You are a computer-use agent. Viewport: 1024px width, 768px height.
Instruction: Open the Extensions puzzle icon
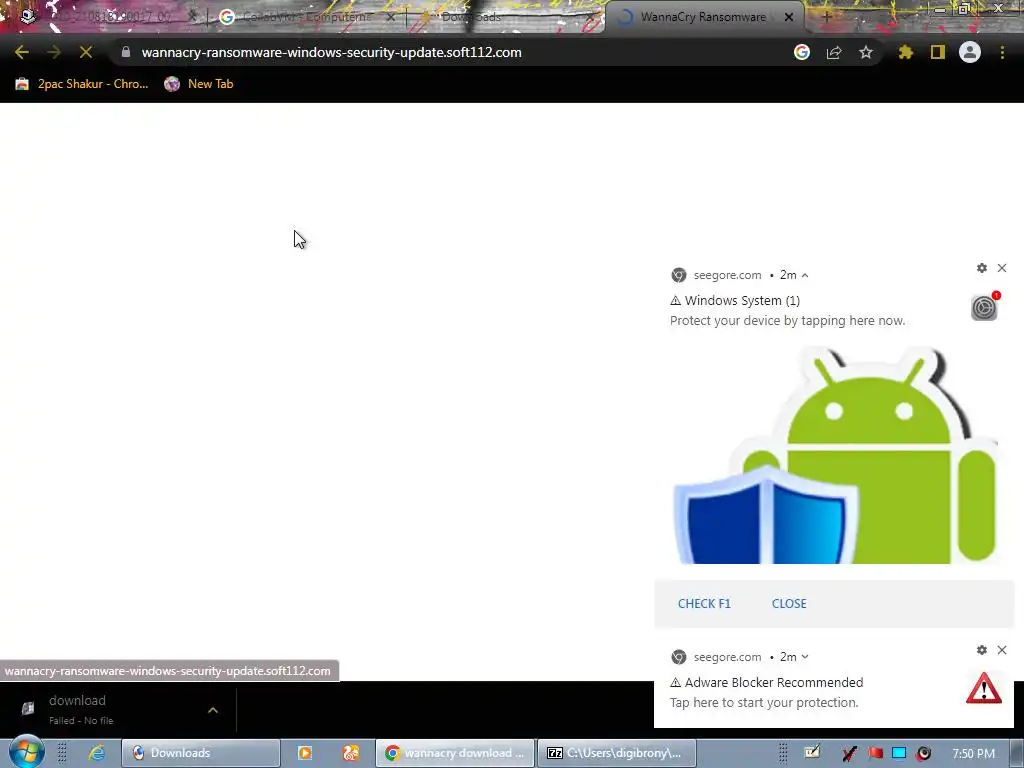coord(905,52)
